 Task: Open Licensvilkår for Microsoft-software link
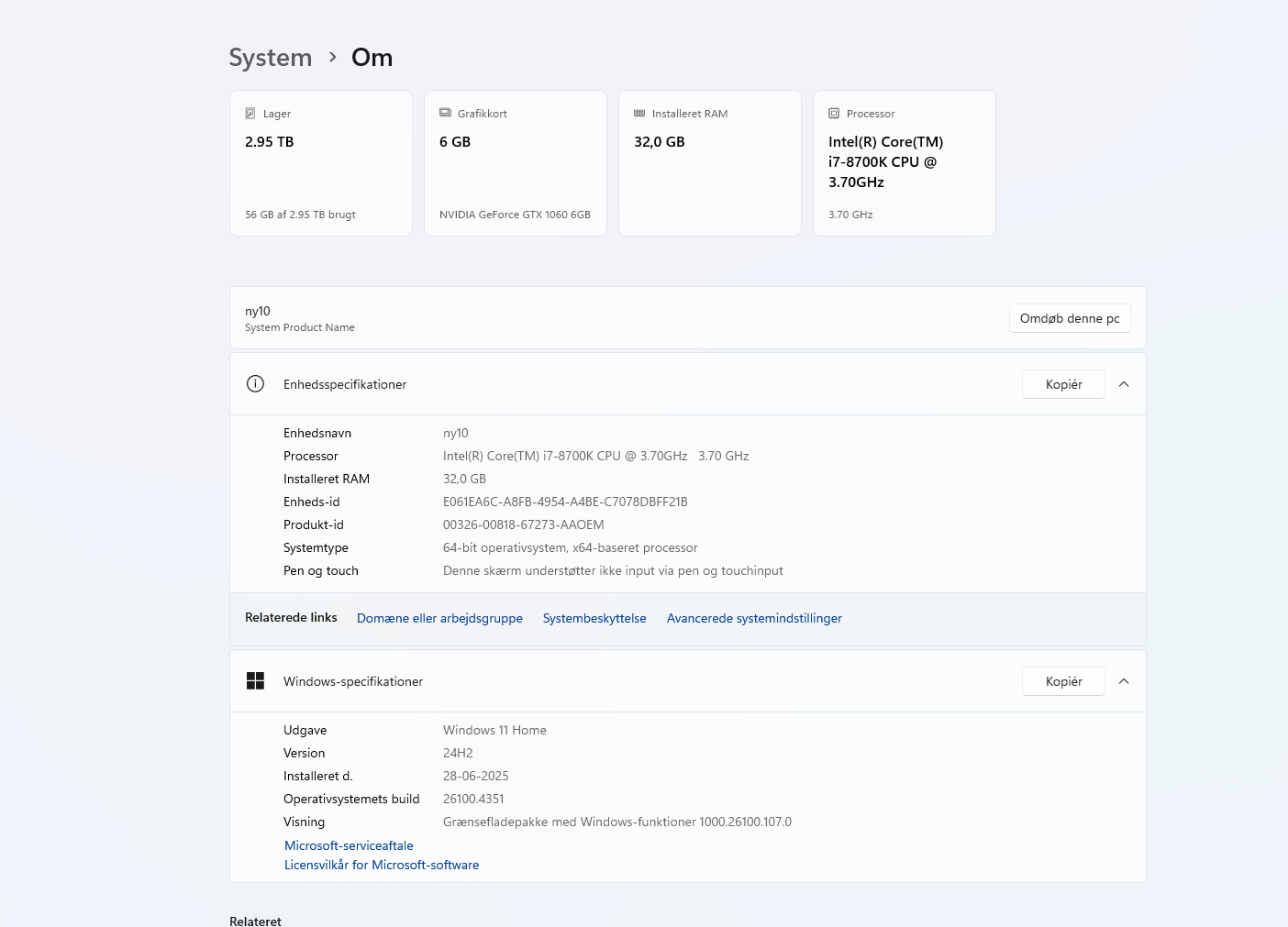point(382,865)
